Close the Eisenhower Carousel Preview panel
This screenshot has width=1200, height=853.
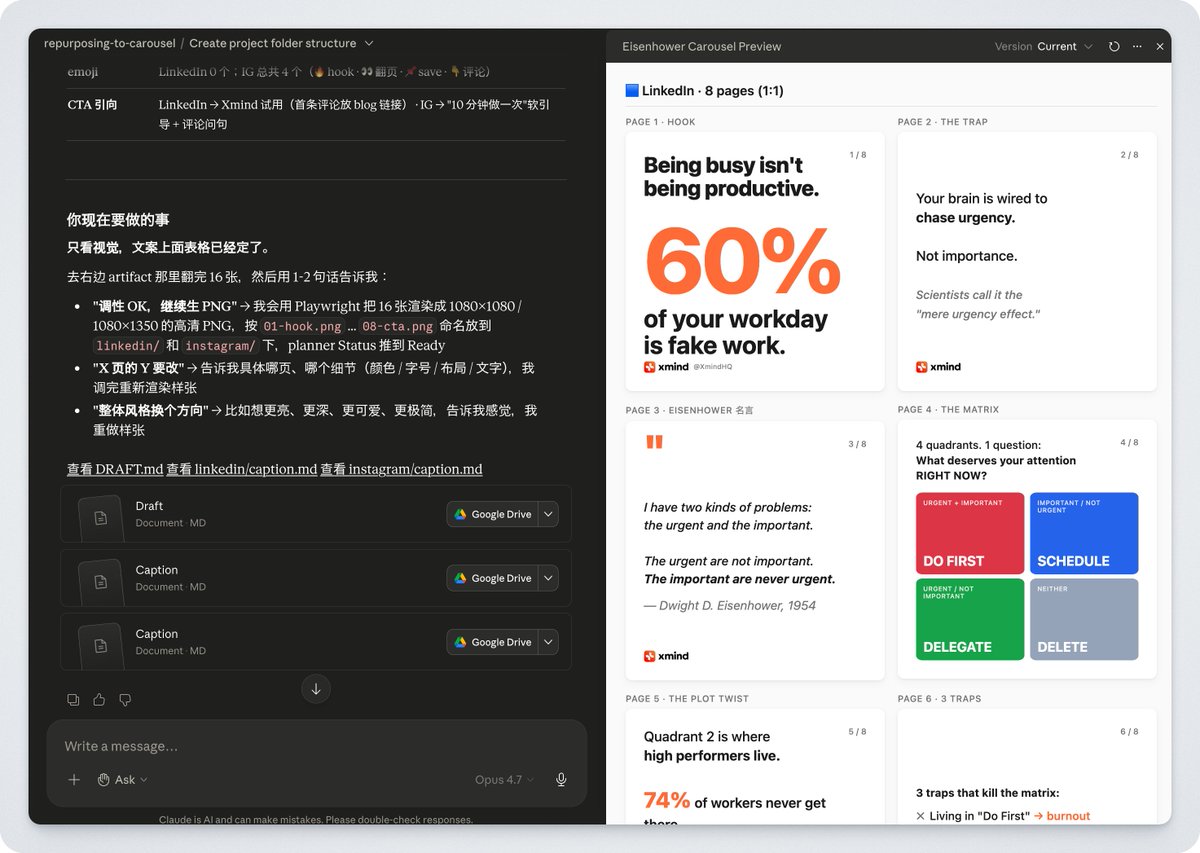(1160, 47)
